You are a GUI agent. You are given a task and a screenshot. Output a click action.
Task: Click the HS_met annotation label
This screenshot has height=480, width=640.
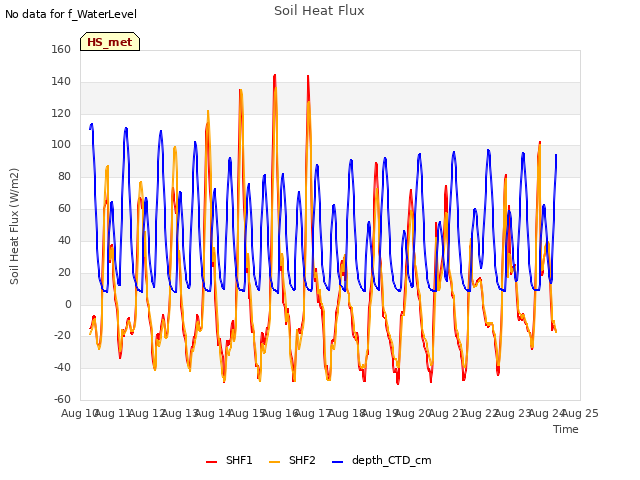110,42
